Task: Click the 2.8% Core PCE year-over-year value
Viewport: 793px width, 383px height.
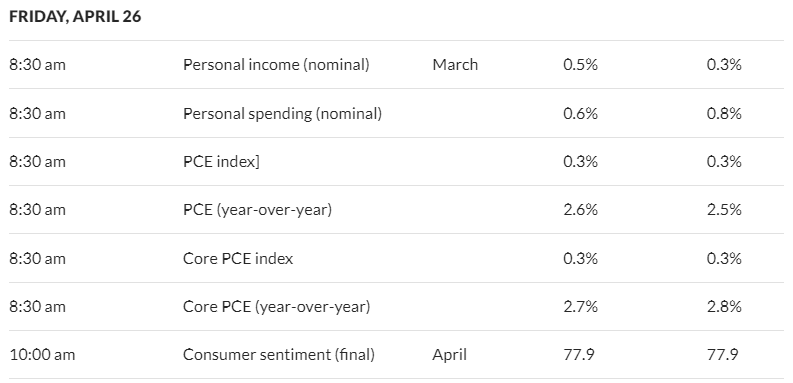Action: [724, 307]
